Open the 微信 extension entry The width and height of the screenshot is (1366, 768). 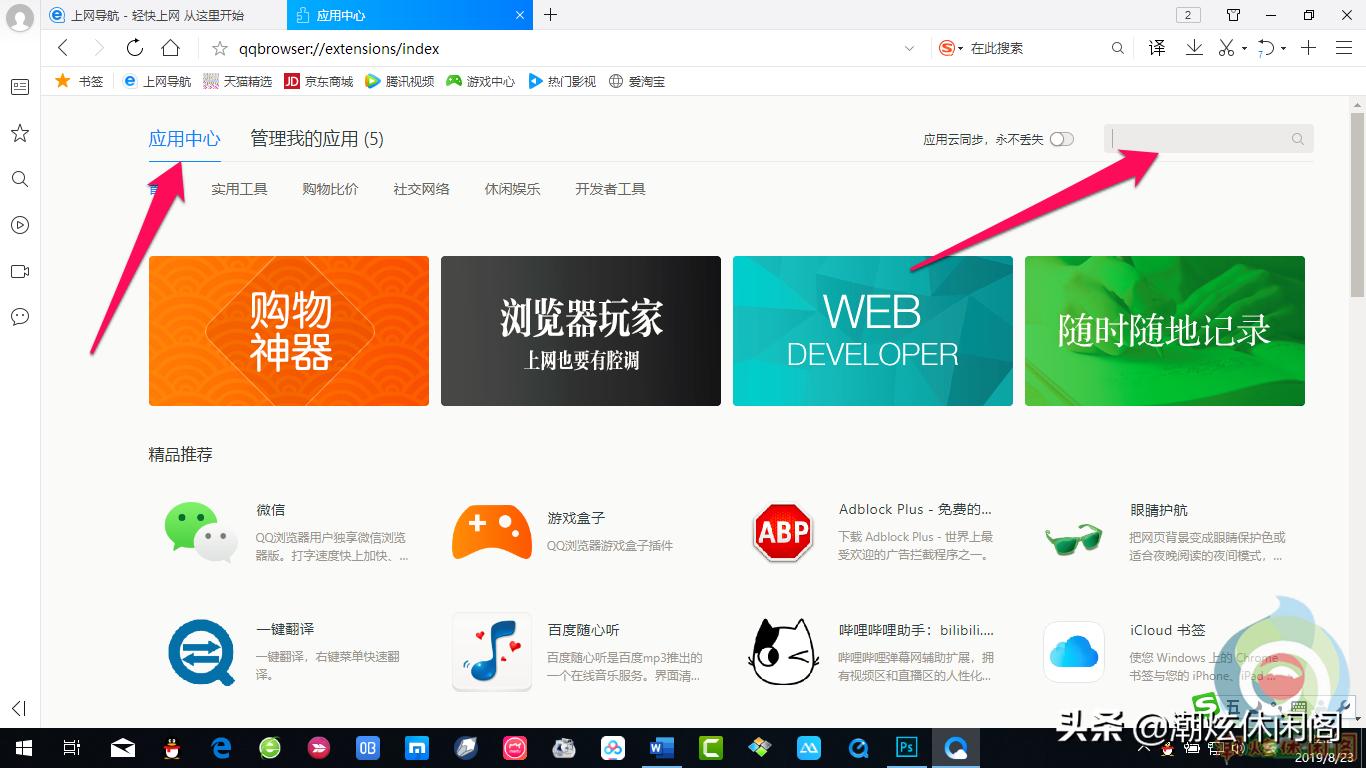[x=271, y=510]
